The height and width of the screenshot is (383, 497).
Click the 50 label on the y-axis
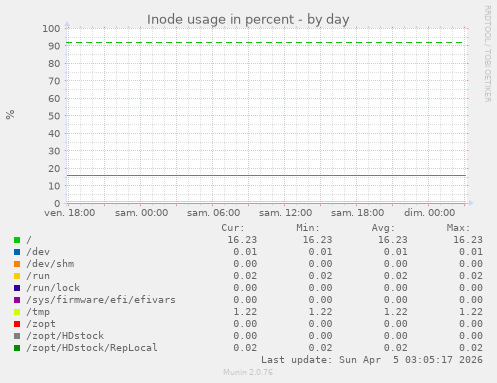click(54, 116)
